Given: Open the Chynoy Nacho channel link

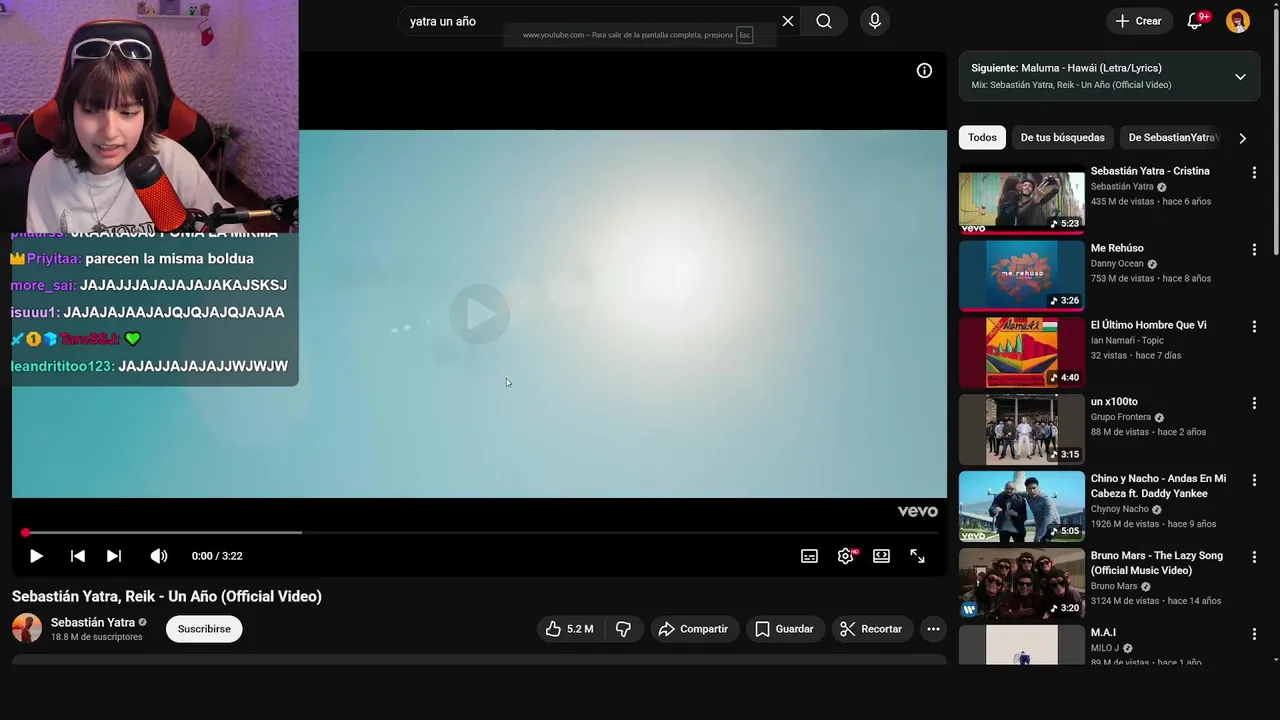Looking at the screenshot, I should (1120, 509).
